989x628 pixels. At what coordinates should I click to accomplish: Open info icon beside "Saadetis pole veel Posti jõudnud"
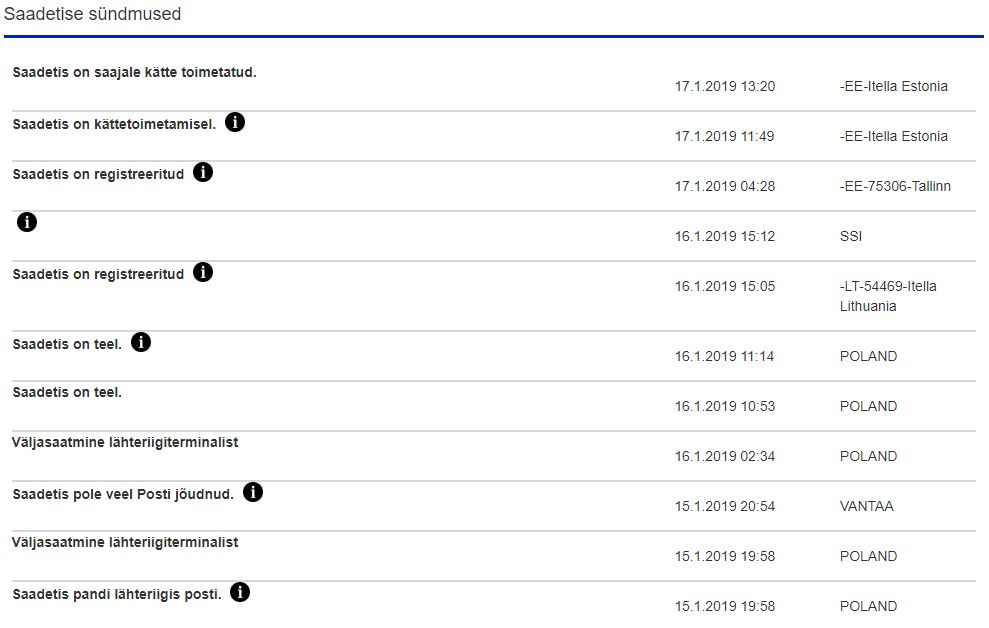(253, 493)
